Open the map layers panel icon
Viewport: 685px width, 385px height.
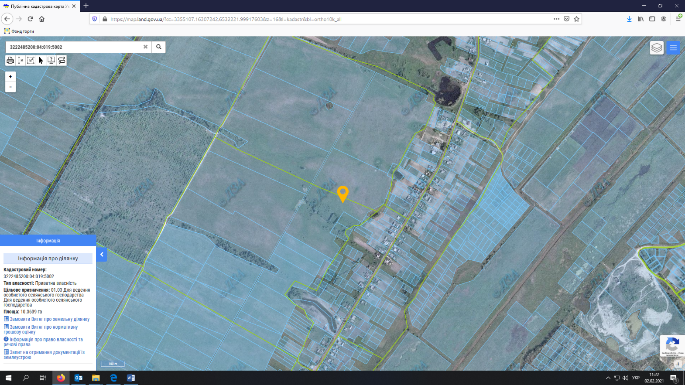657,48
